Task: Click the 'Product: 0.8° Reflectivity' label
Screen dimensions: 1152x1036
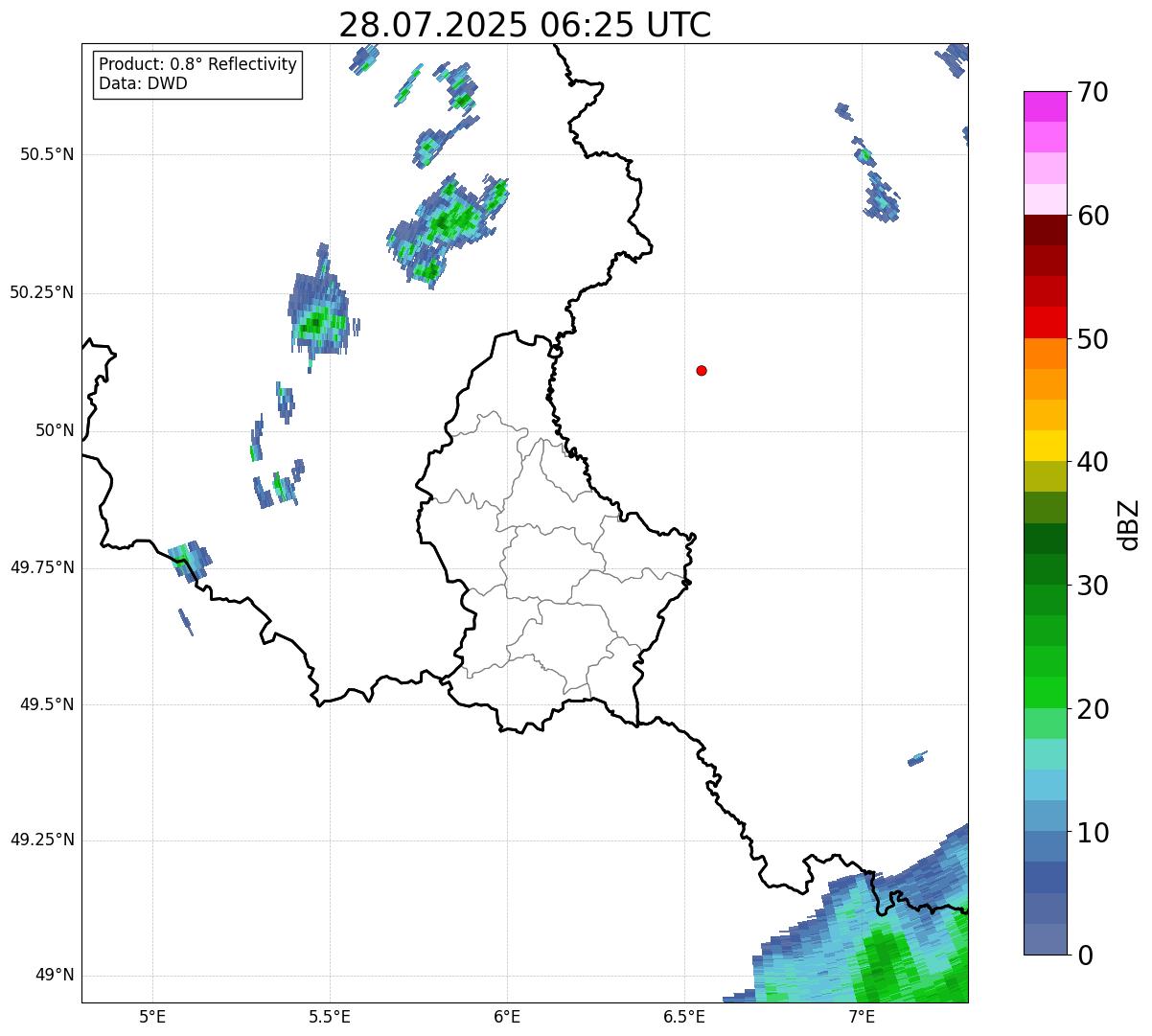Action: [198, 64]
